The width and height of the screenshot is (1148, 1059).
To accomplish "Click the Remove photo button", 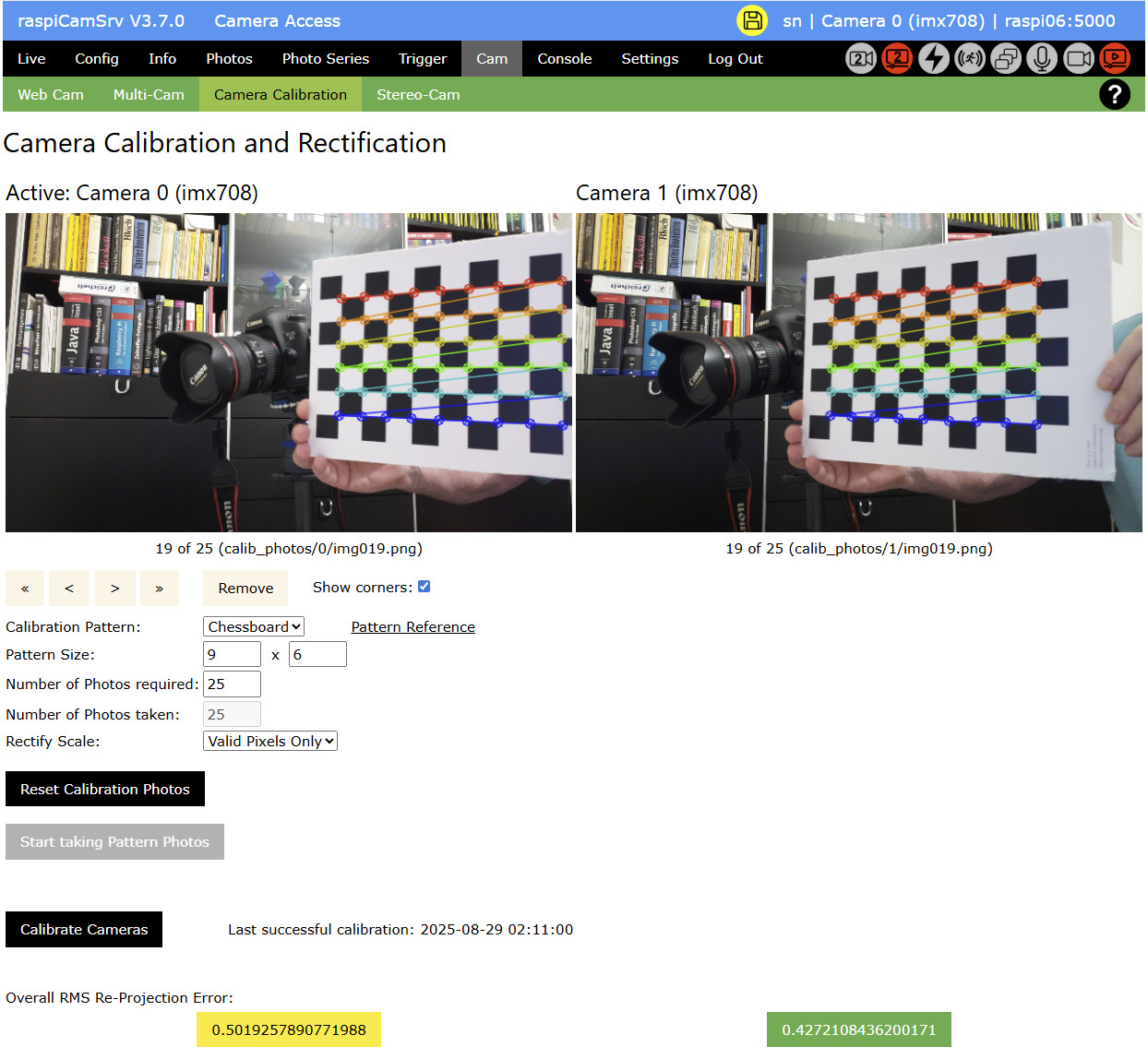I will click(x=245, y=589).
